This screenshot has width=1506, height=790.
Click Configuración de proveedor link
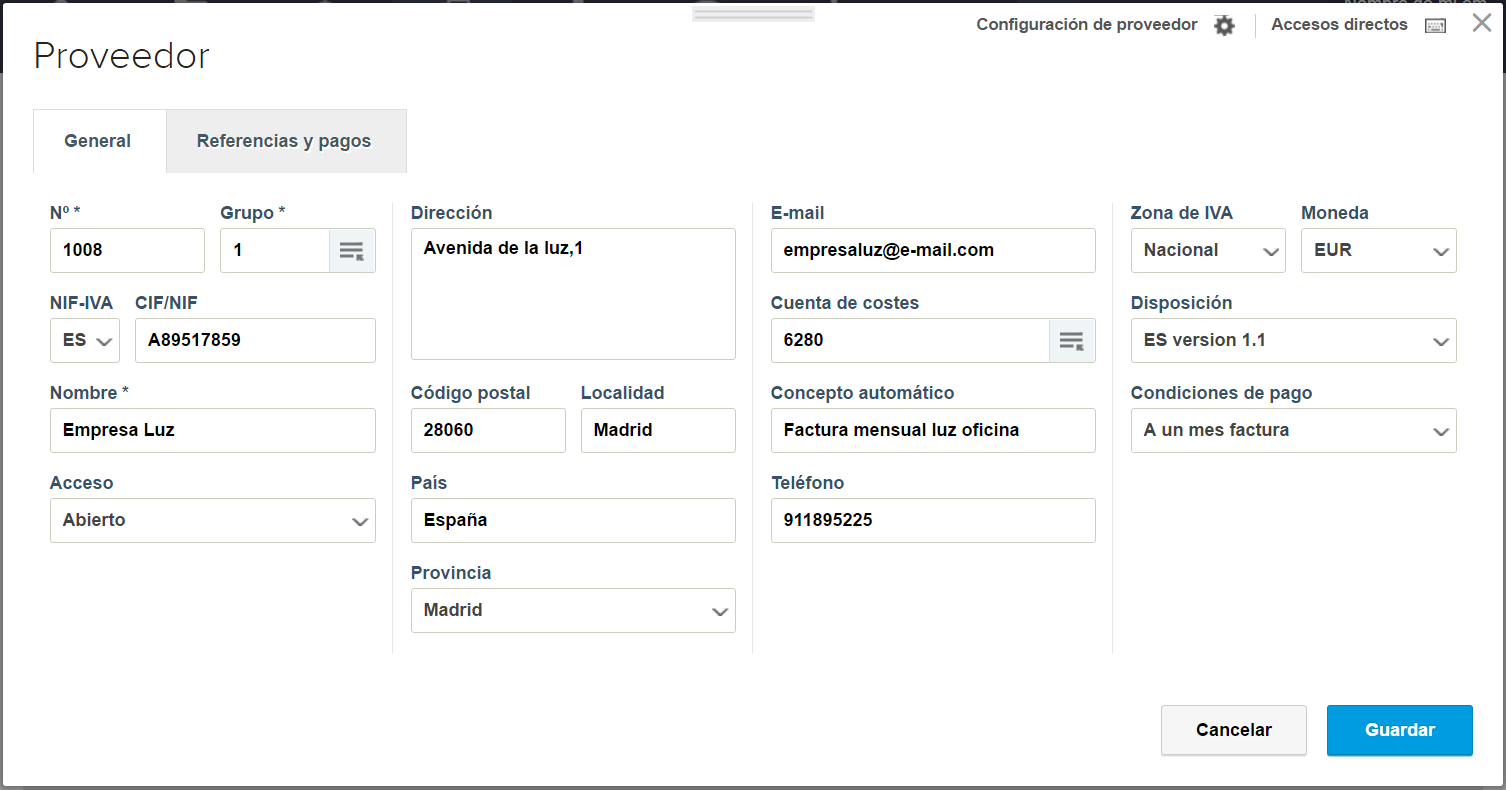click(1087, 25)
